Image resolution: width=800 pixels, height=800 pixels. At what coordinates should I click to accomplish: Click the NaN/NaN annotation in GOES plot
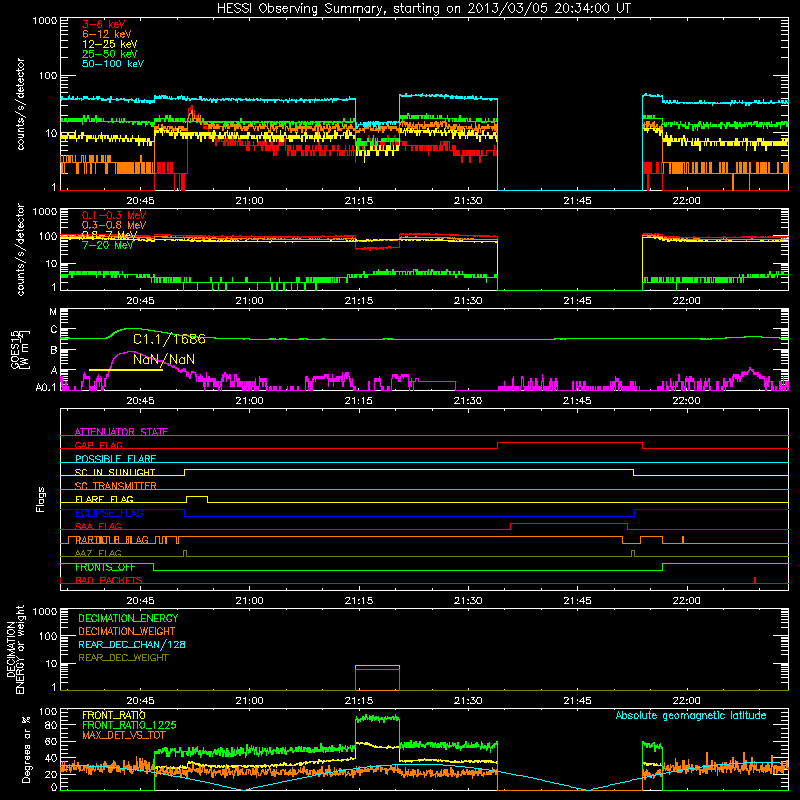tap(164, 360)
